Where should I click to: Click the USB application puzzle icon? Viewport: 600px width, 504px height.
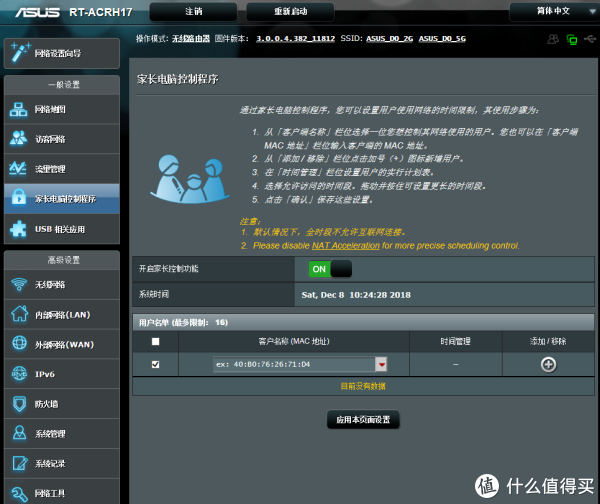pos(18,229)
